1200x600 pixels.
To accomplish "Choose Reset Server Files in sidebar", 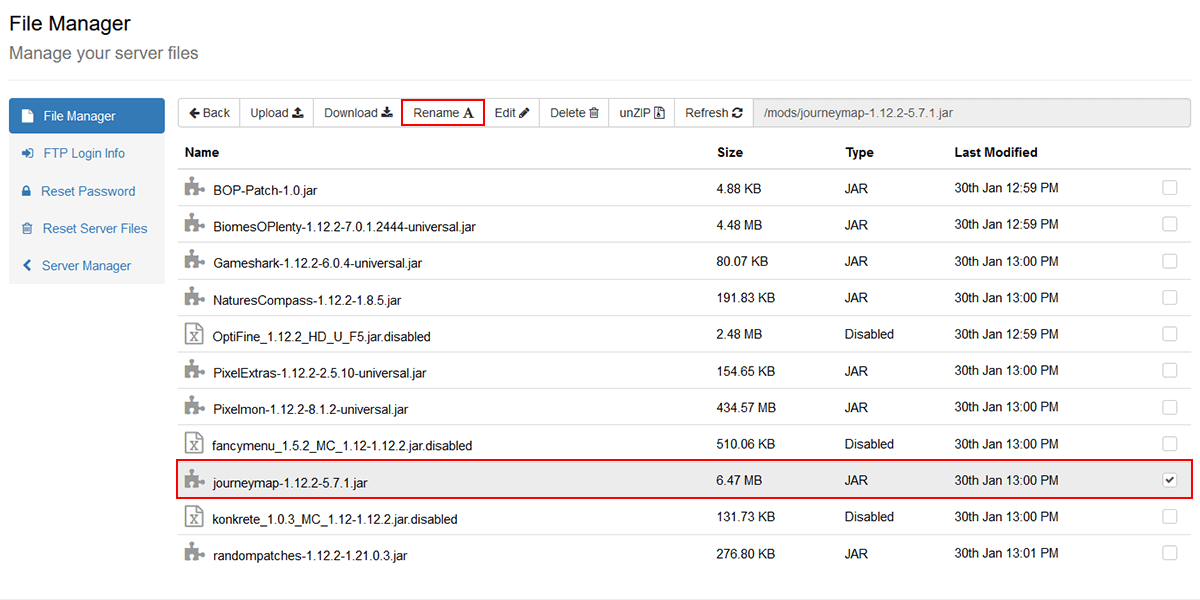I will tap(87, 228).
